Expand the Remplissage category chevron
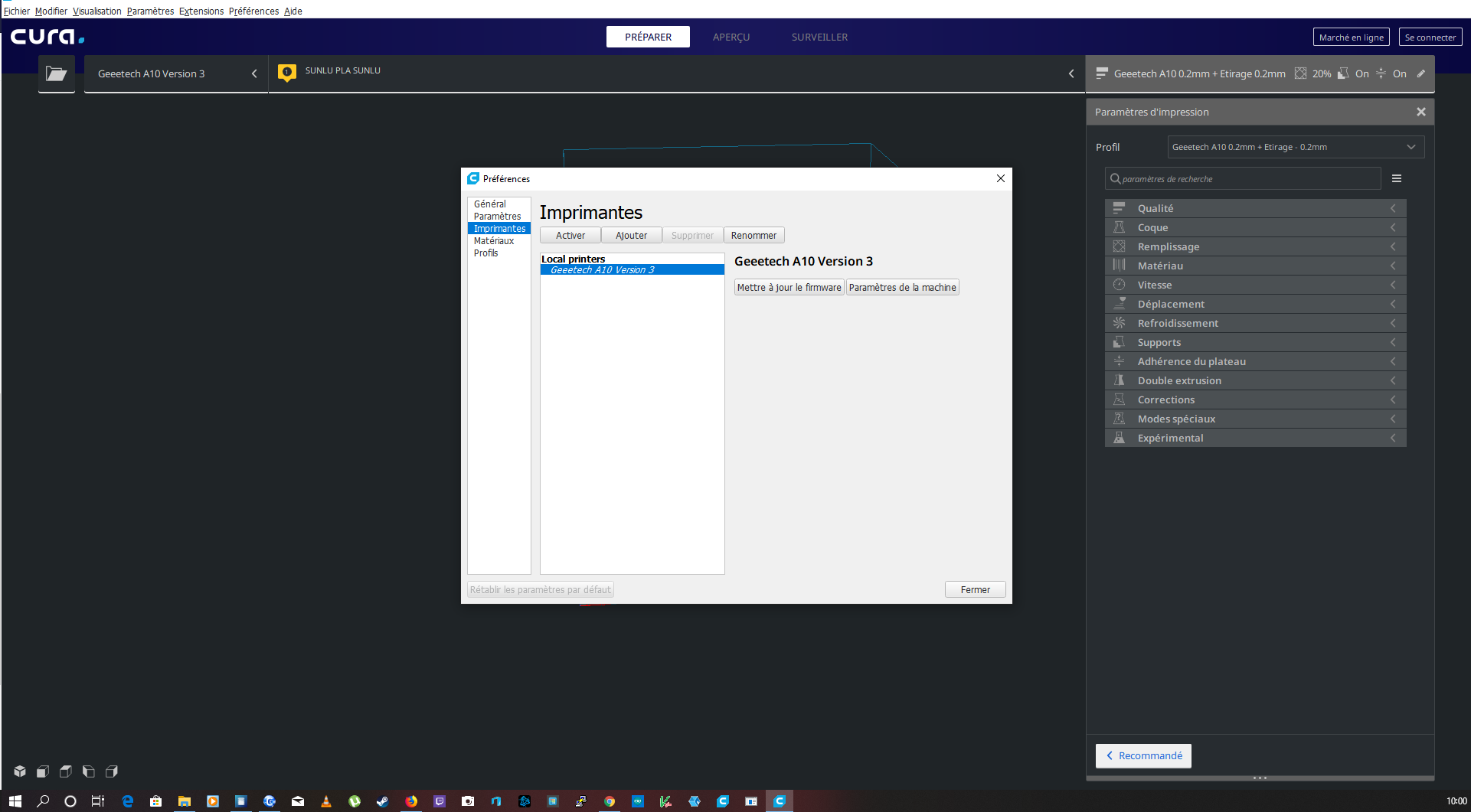 pyautogui.click(x=1394, y=246)
